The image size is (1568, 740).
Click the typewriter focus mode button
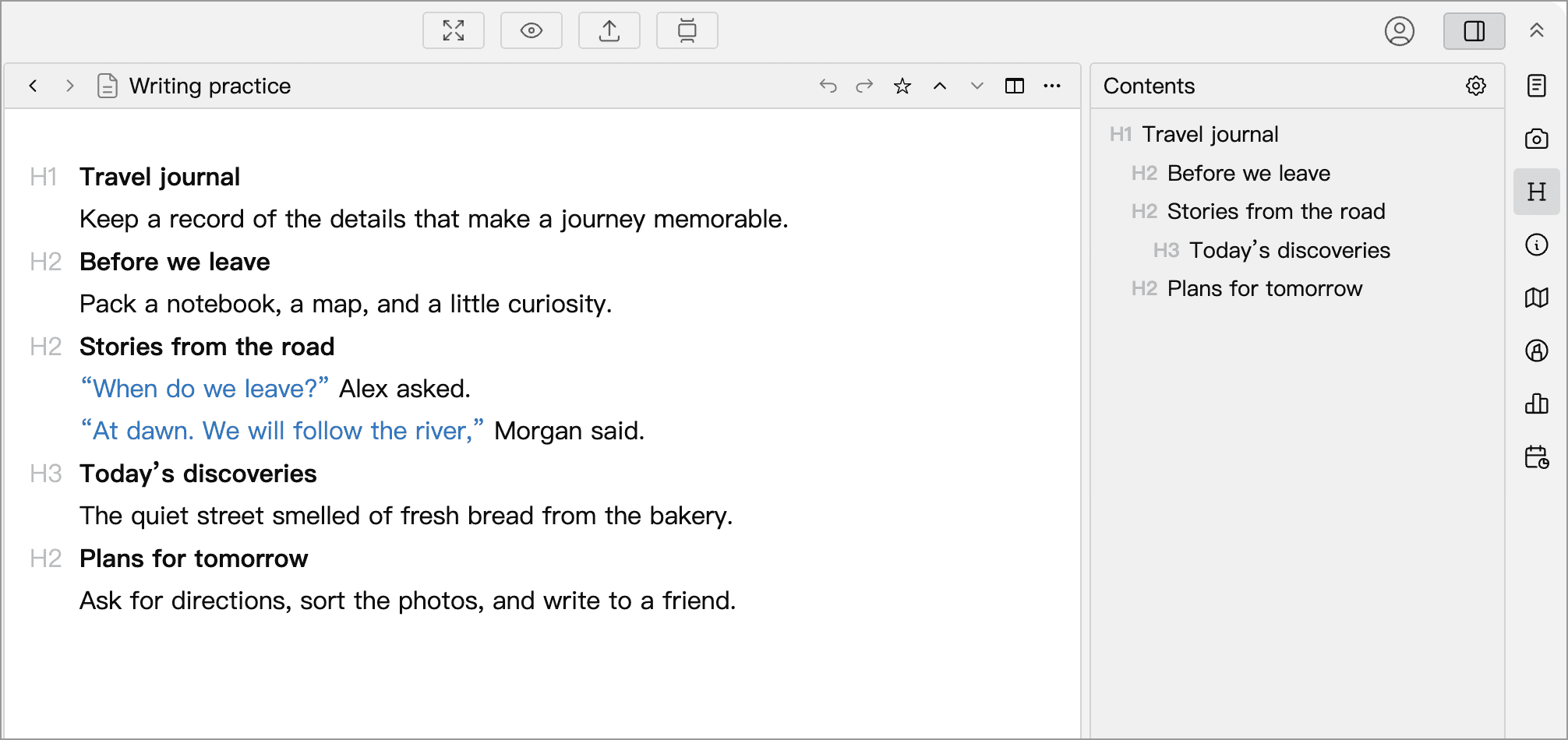(x=687, y=31)
